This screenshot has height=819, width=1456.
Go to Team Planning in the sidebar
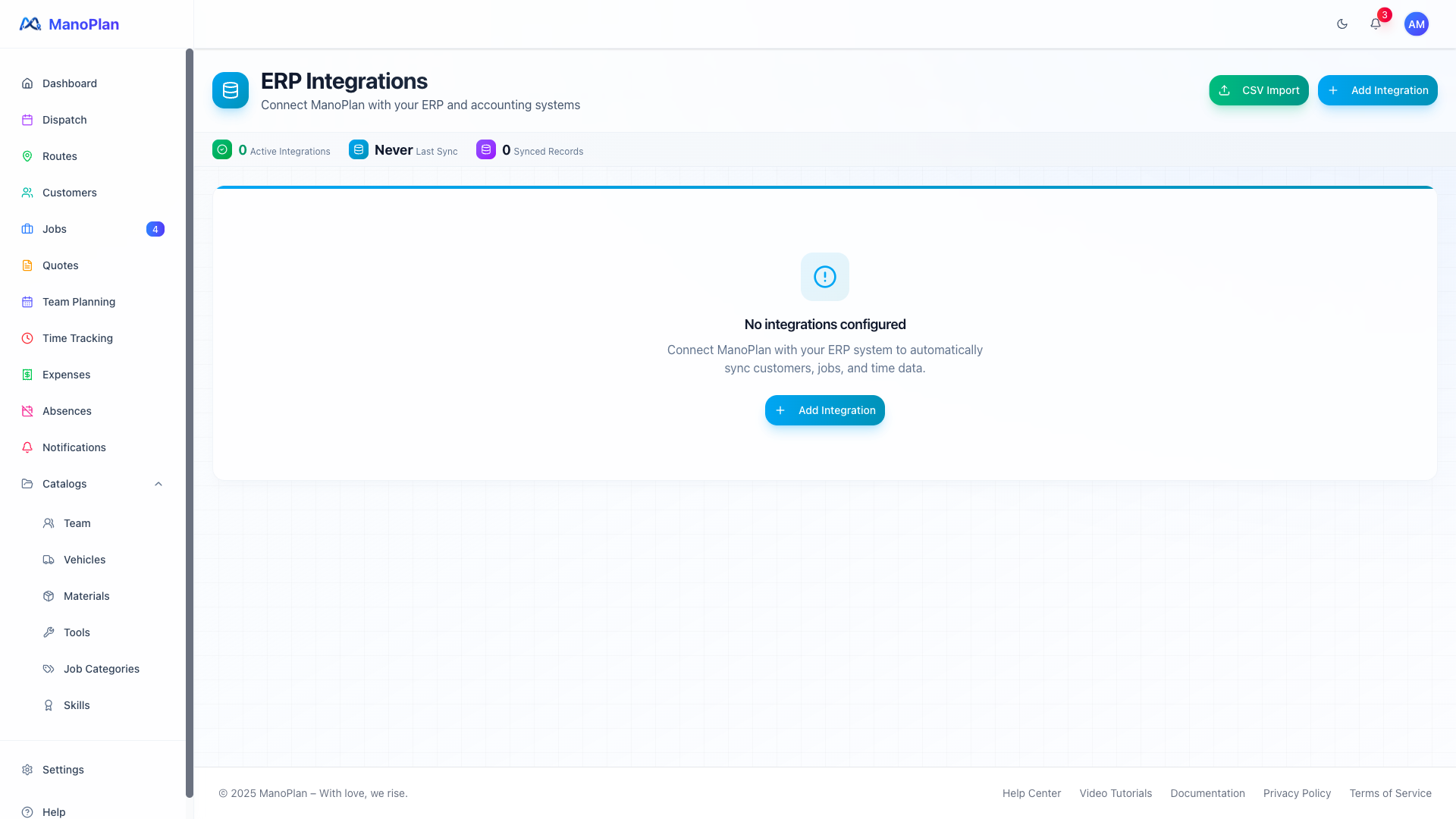click(79, 302)
